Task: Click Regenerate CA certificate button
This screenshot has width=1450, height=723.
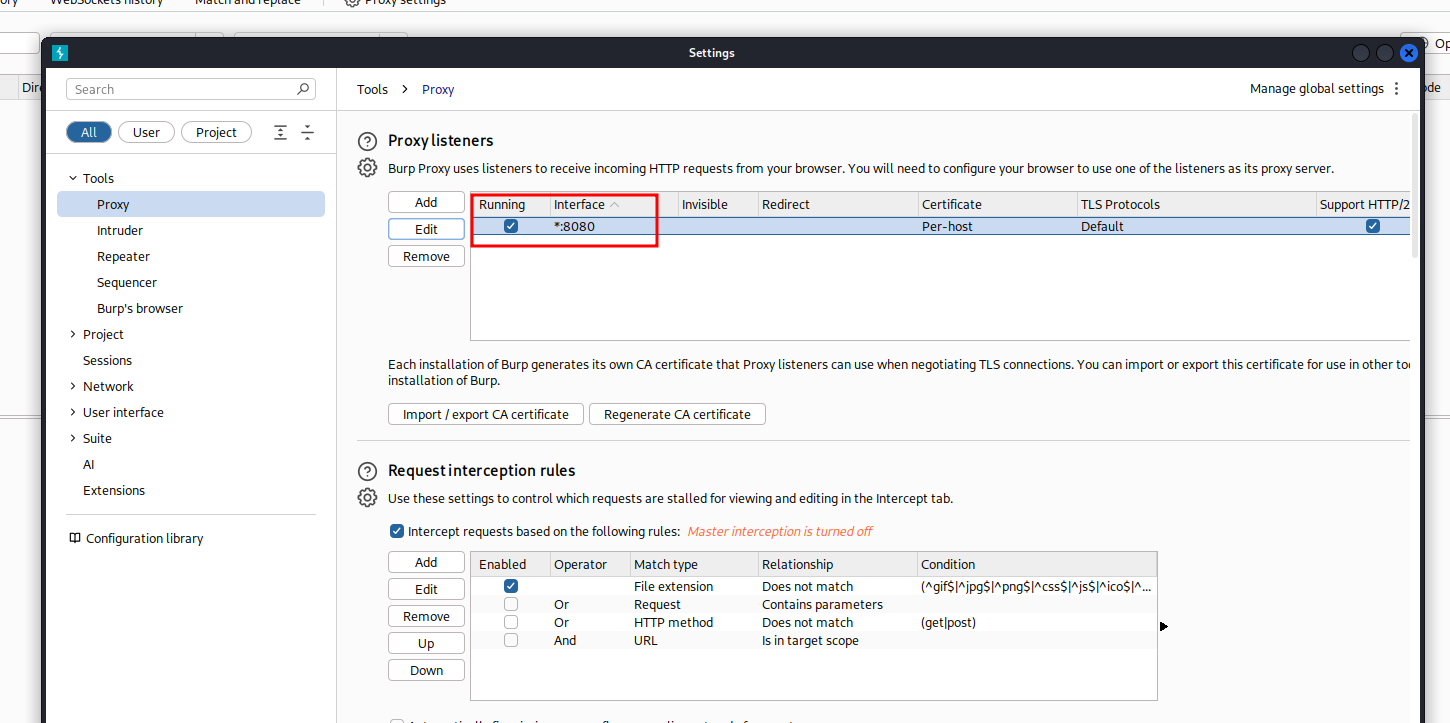Action: (677, 414)
